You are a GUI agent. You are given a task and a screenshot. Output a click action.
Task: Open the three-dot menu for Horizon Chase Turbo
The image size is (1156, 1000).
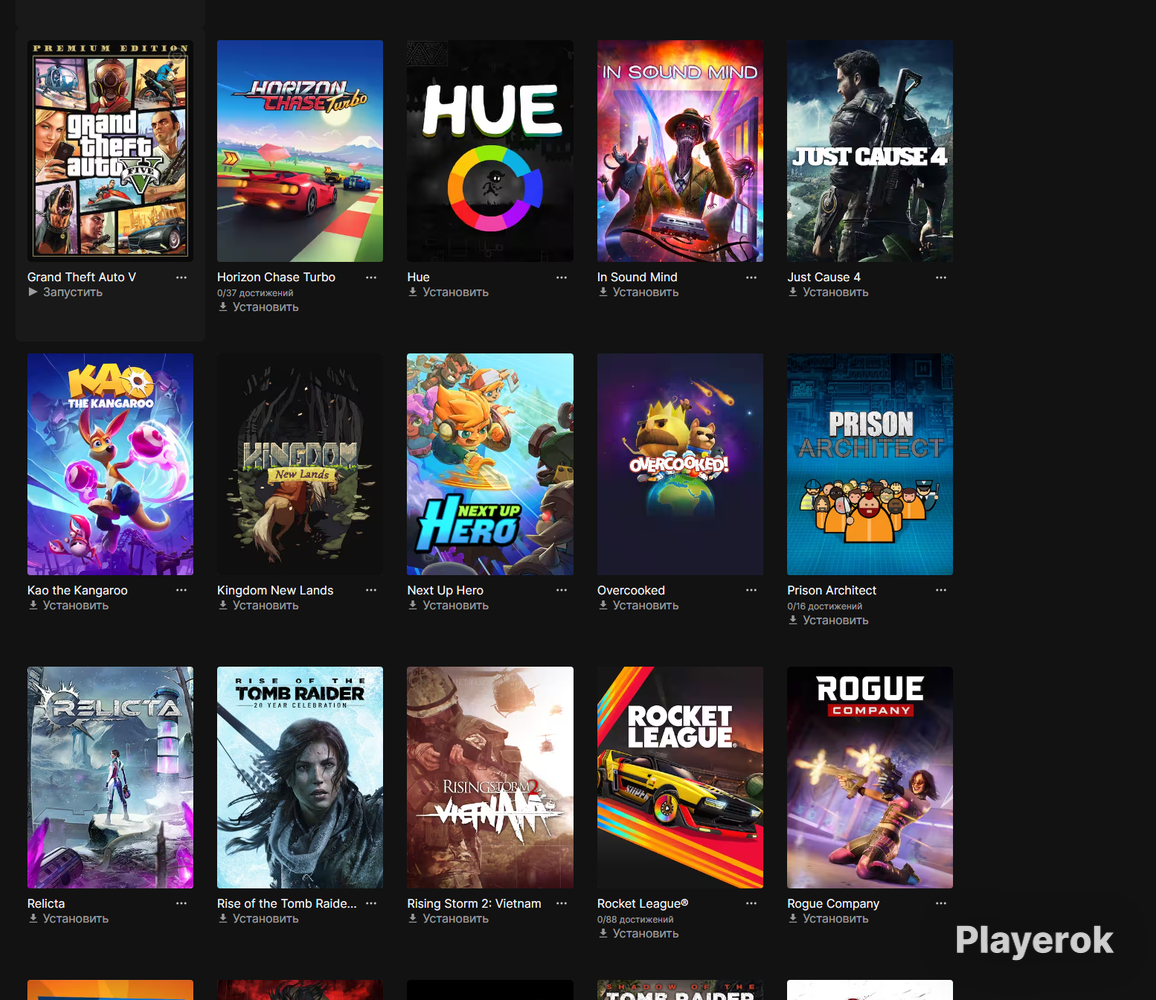click(371, 278)
